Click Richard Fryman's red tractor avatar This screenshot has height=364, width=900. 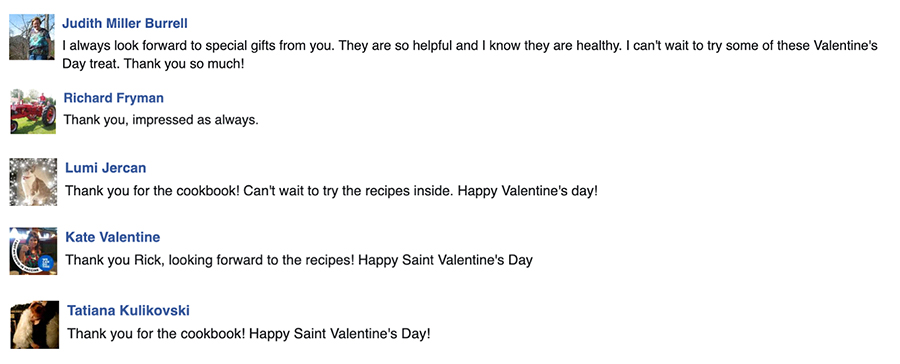[33, 111]
